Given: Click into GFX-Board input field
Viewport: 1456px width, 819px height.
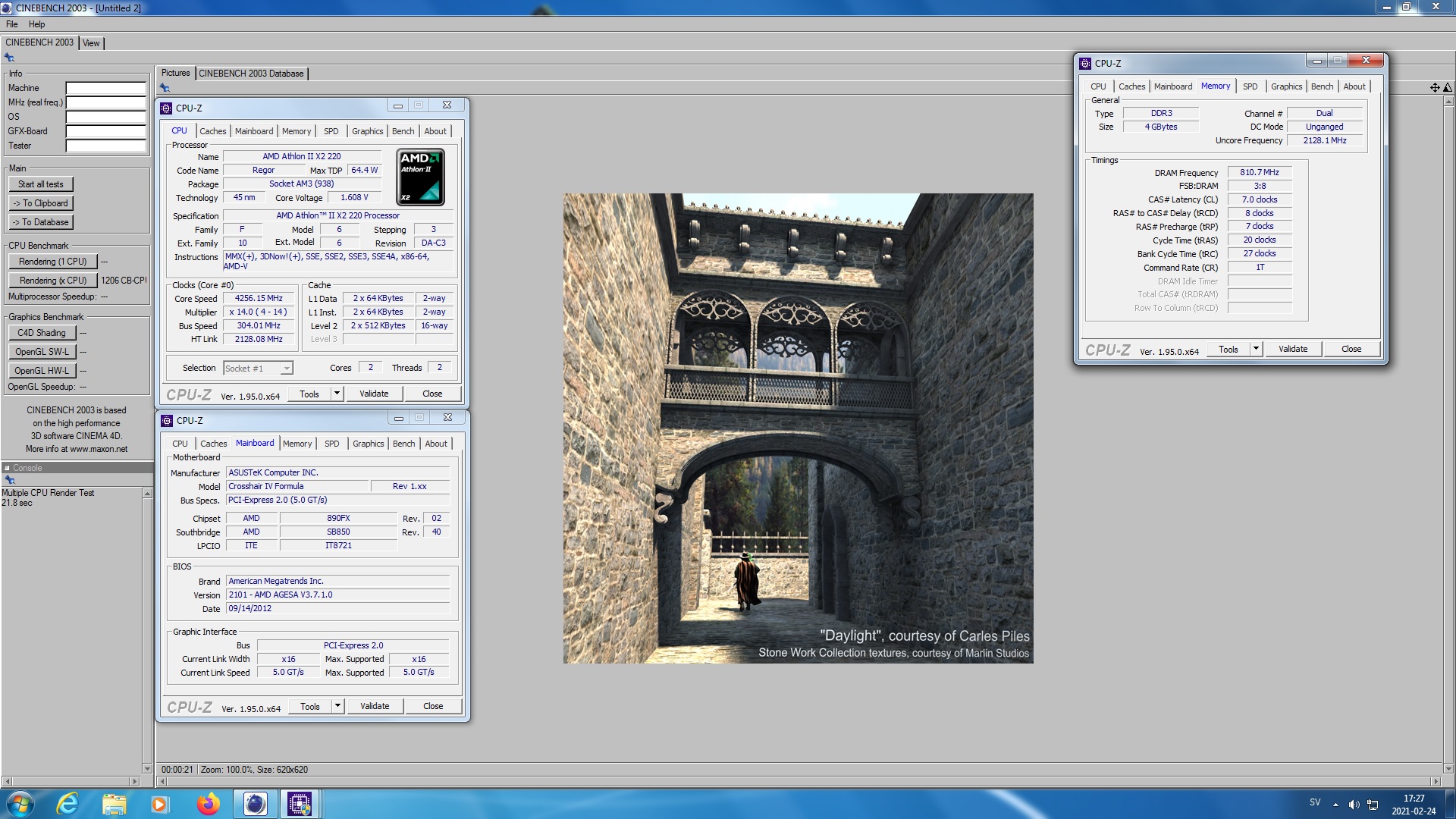Looking at the screenshot, I should pyautogui.click(x=105, y=131).
